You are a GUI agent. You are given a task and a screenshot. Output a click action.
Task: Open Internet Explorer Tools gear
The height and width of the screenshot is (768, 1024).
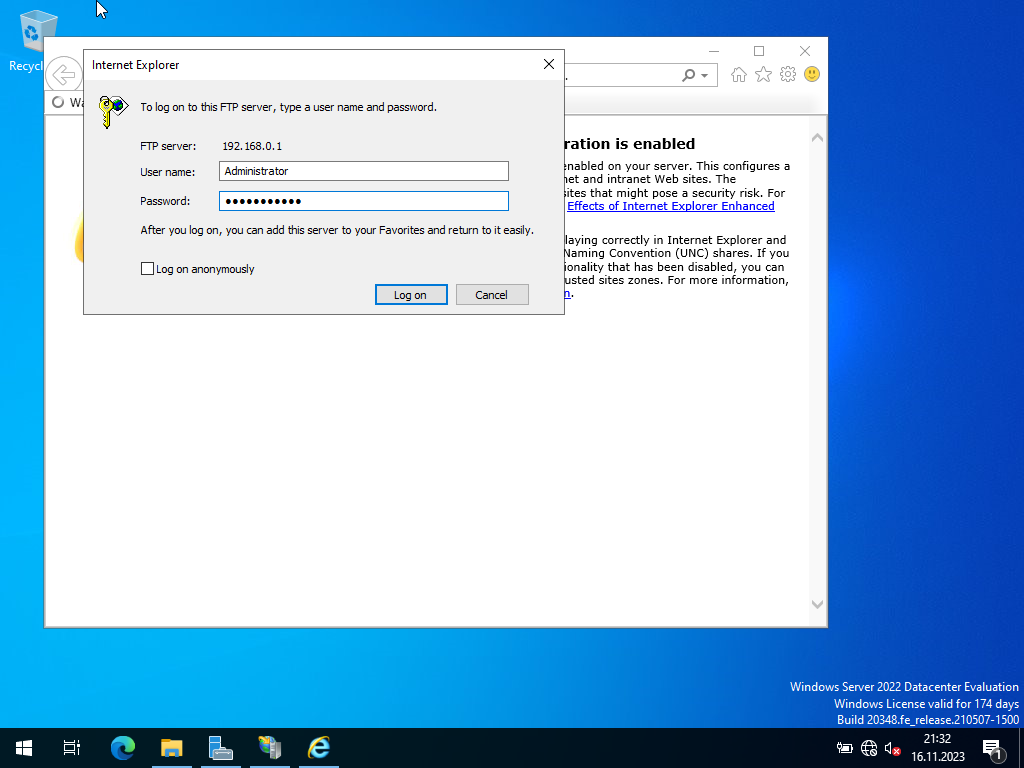coord(788,74)
